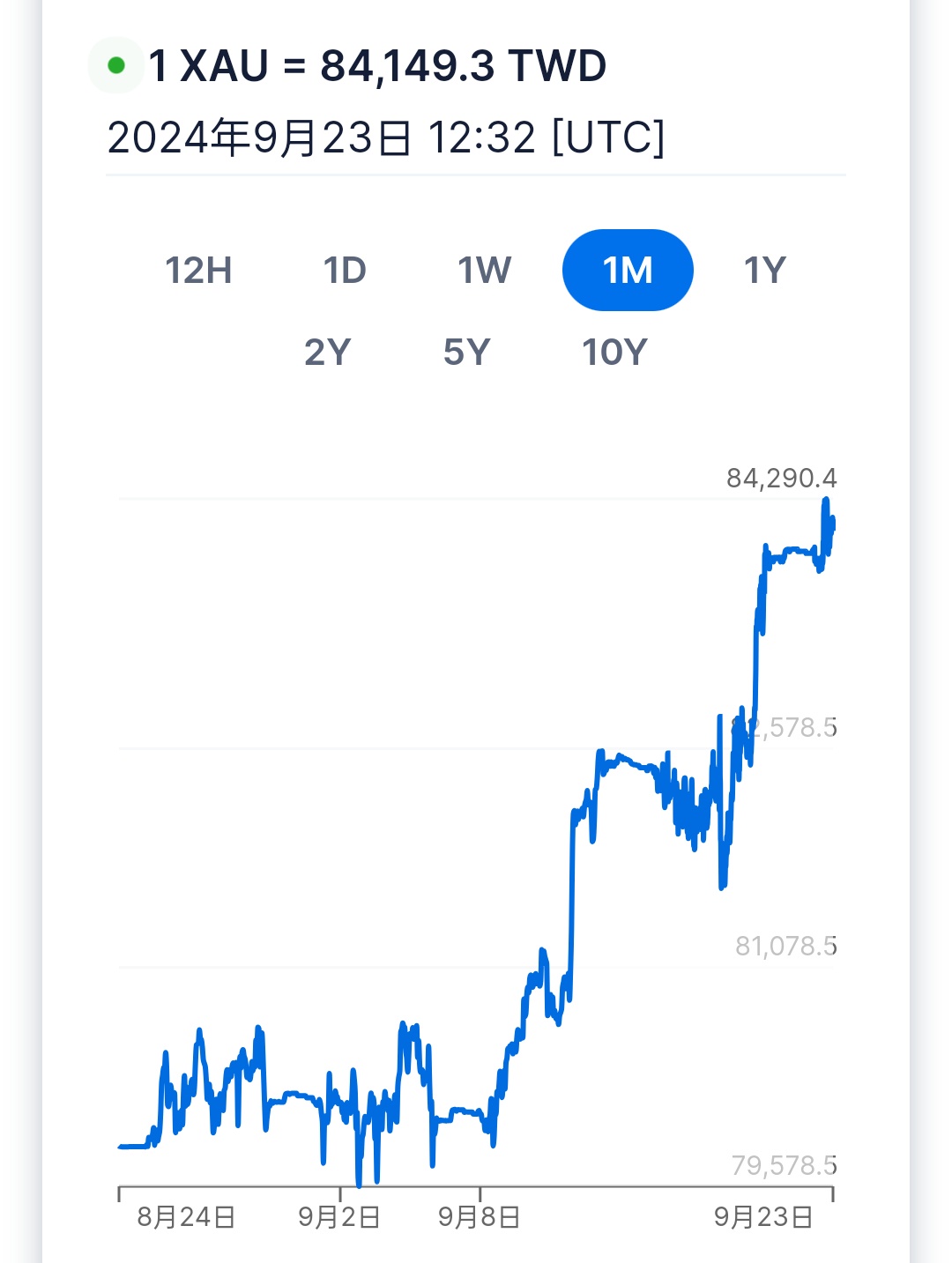Click the highlighted 1M range button

point(628,271)
